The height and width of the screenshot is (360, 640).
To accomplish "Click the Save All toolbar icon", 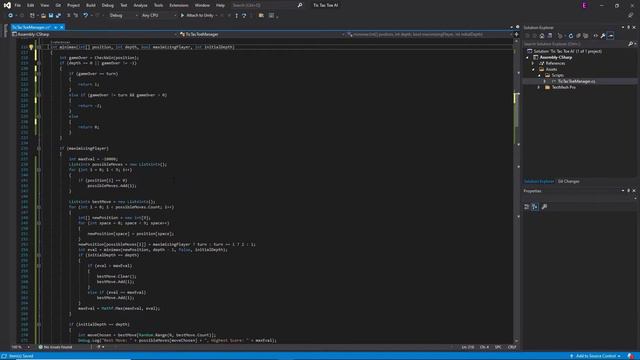I will click(x=58, y=16).
